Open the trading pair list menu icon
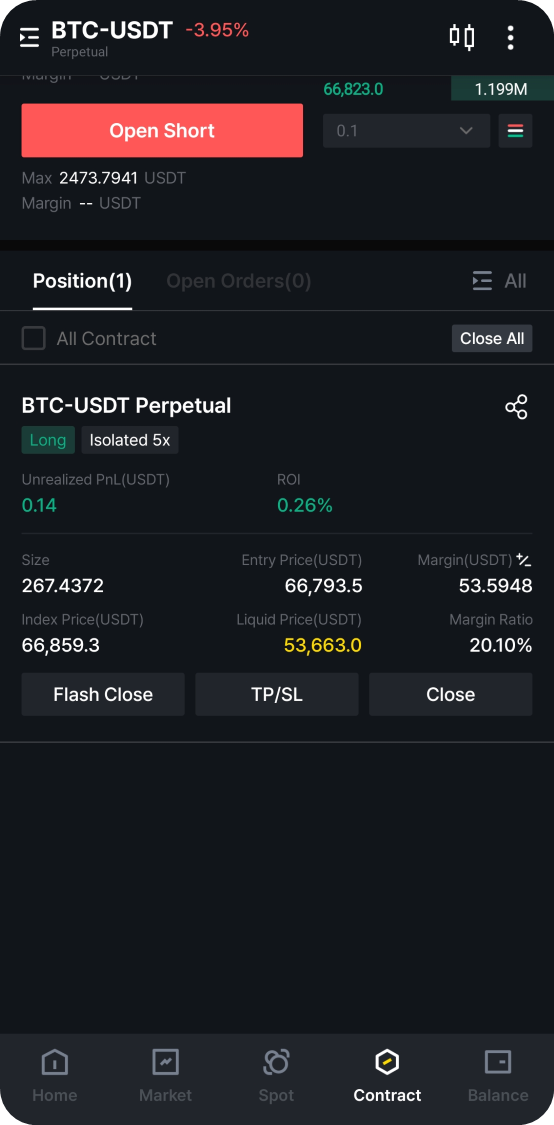The width and height of the screenshot is (554, 1125). click(x=29, y=37)
